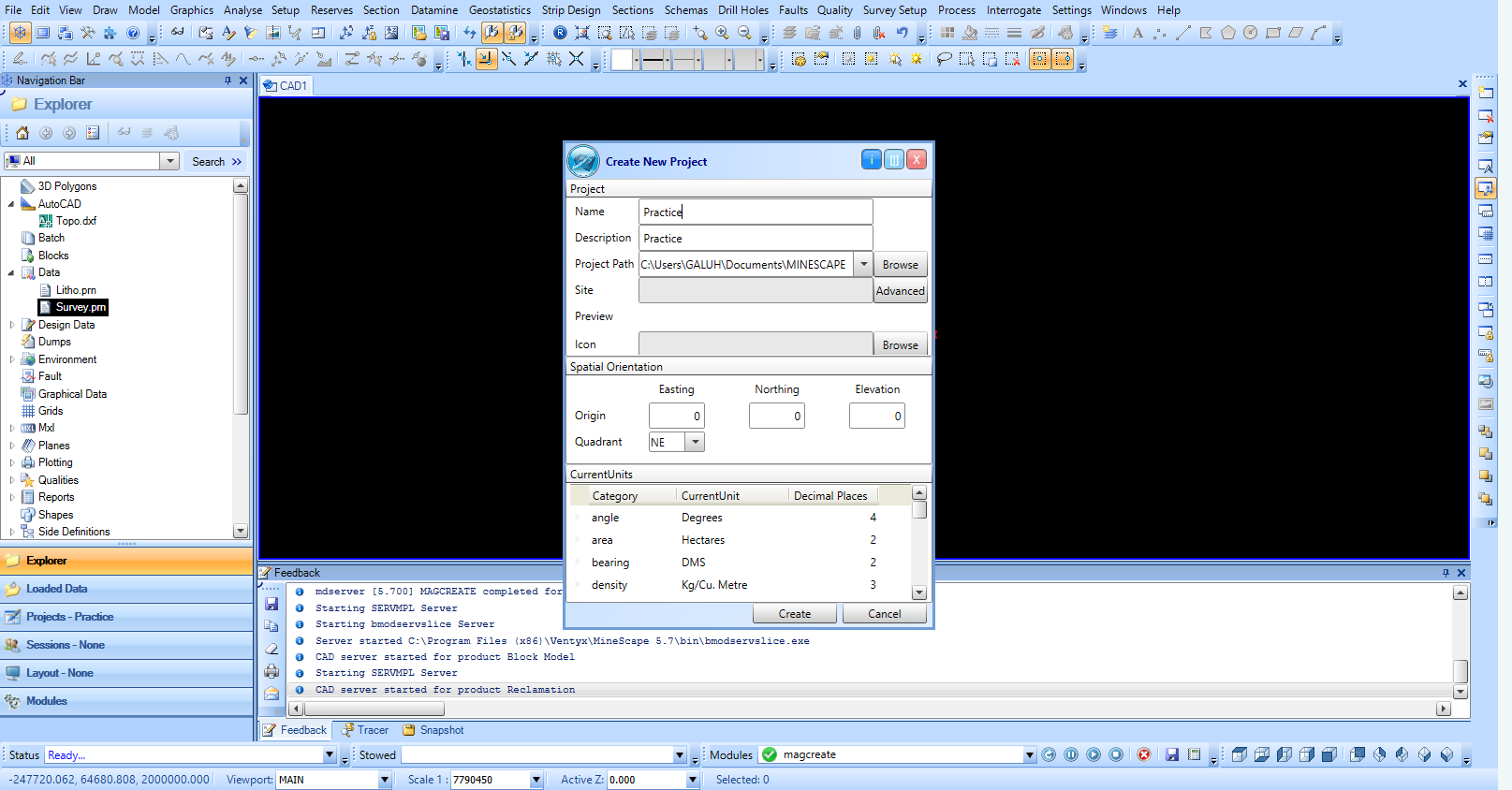The height and width of the screenshot is (790, 1512).
Task: Click the zoom in magnifier icon
Action: click(x=722, y=33)
